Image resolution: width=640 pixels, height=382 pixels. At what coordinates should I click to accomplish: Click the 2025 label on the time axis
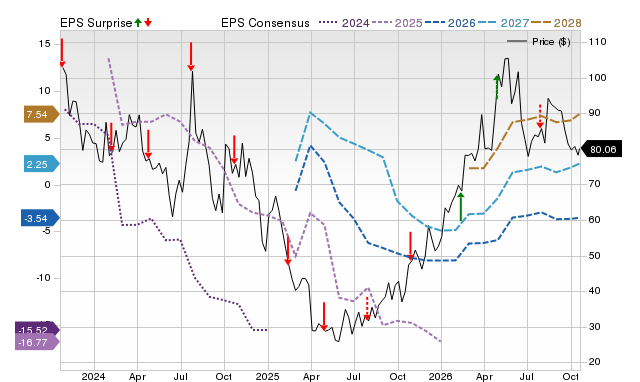(x=267, y=376)
